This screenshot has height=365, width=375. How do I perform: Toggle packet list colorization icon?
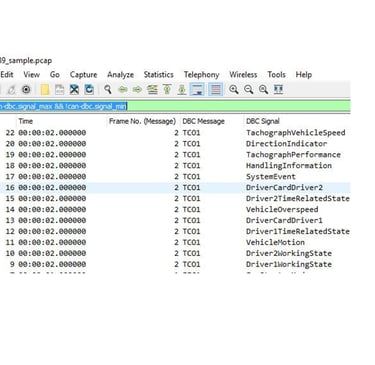click(216, 89)
